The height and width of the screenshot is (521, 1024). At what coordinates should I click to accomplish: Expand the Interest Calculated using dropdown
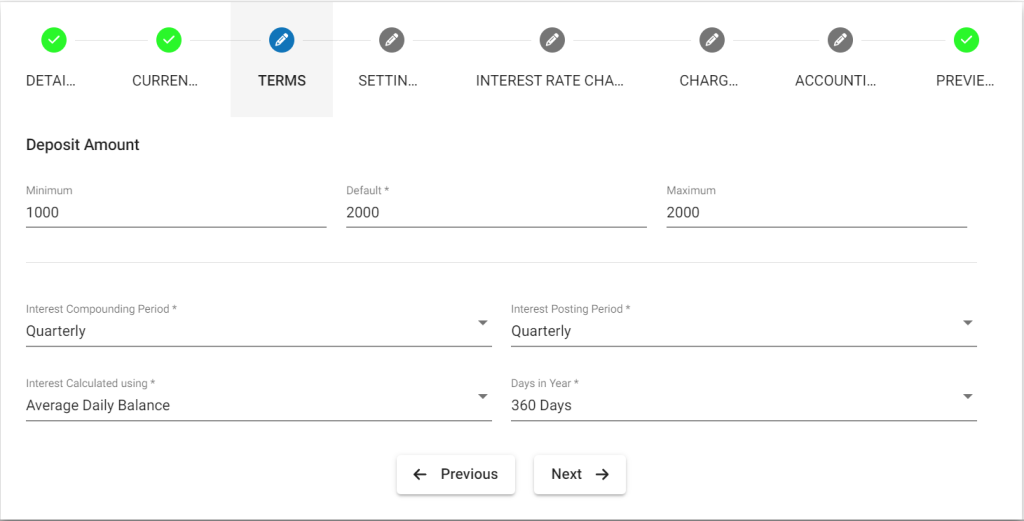point(259,398)
